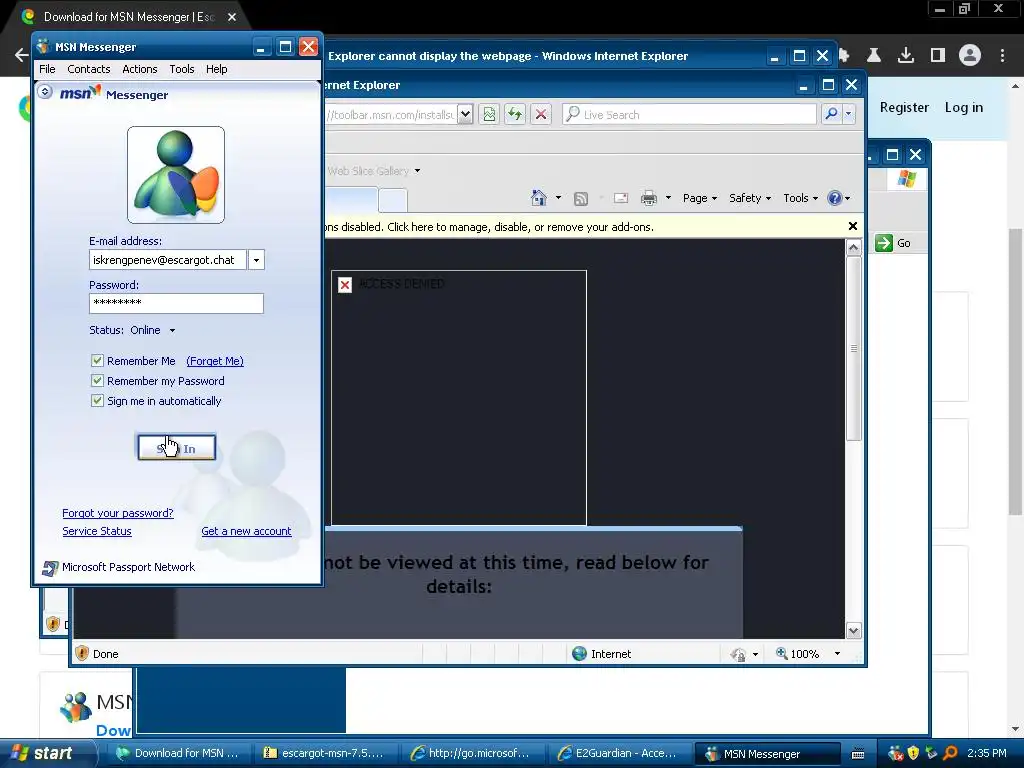The width and height of the screenshot is (1024, 768).
Task: Click the Password field
Action: point(176,303)
